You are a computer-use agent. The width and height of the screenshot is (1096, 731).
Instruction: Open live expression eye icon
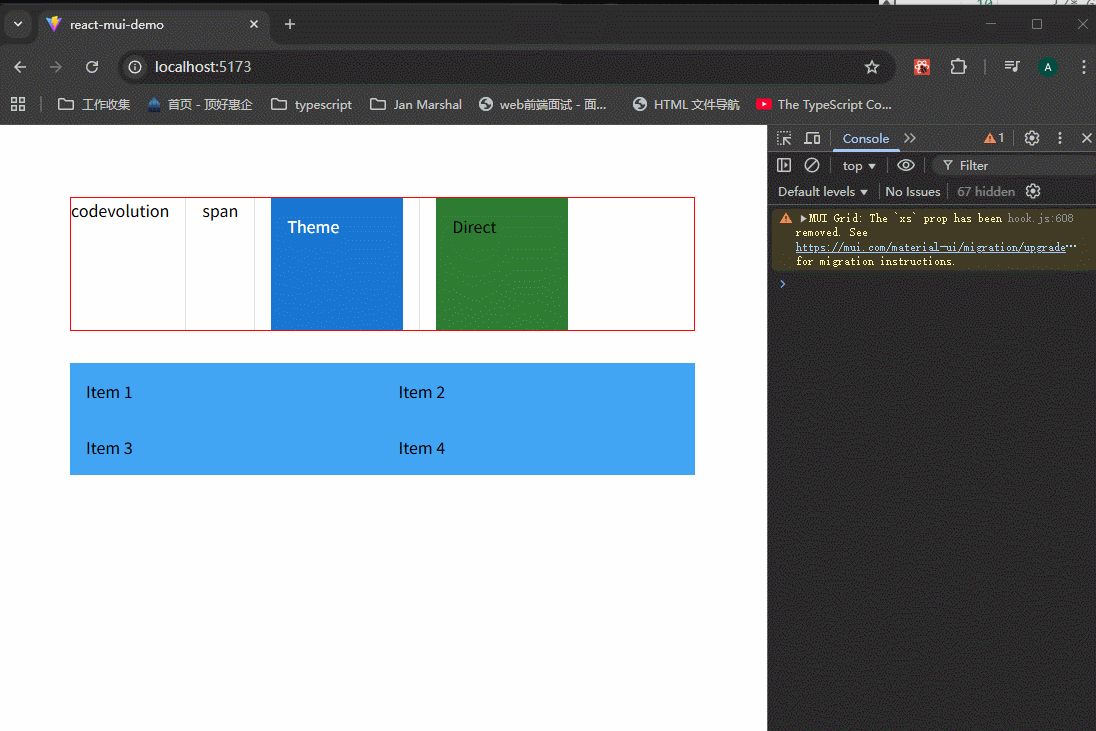[x=906, y=165]
